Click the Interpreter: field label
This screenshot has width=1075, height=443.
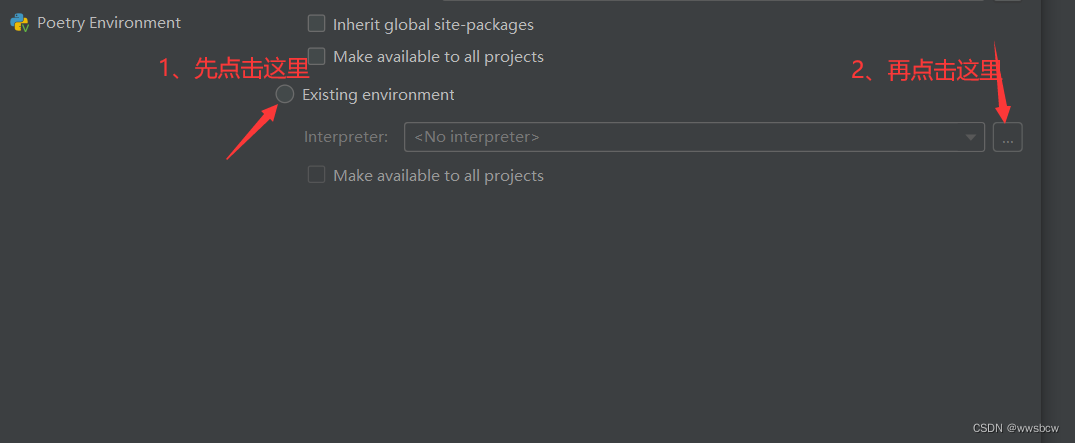point(346,137)
